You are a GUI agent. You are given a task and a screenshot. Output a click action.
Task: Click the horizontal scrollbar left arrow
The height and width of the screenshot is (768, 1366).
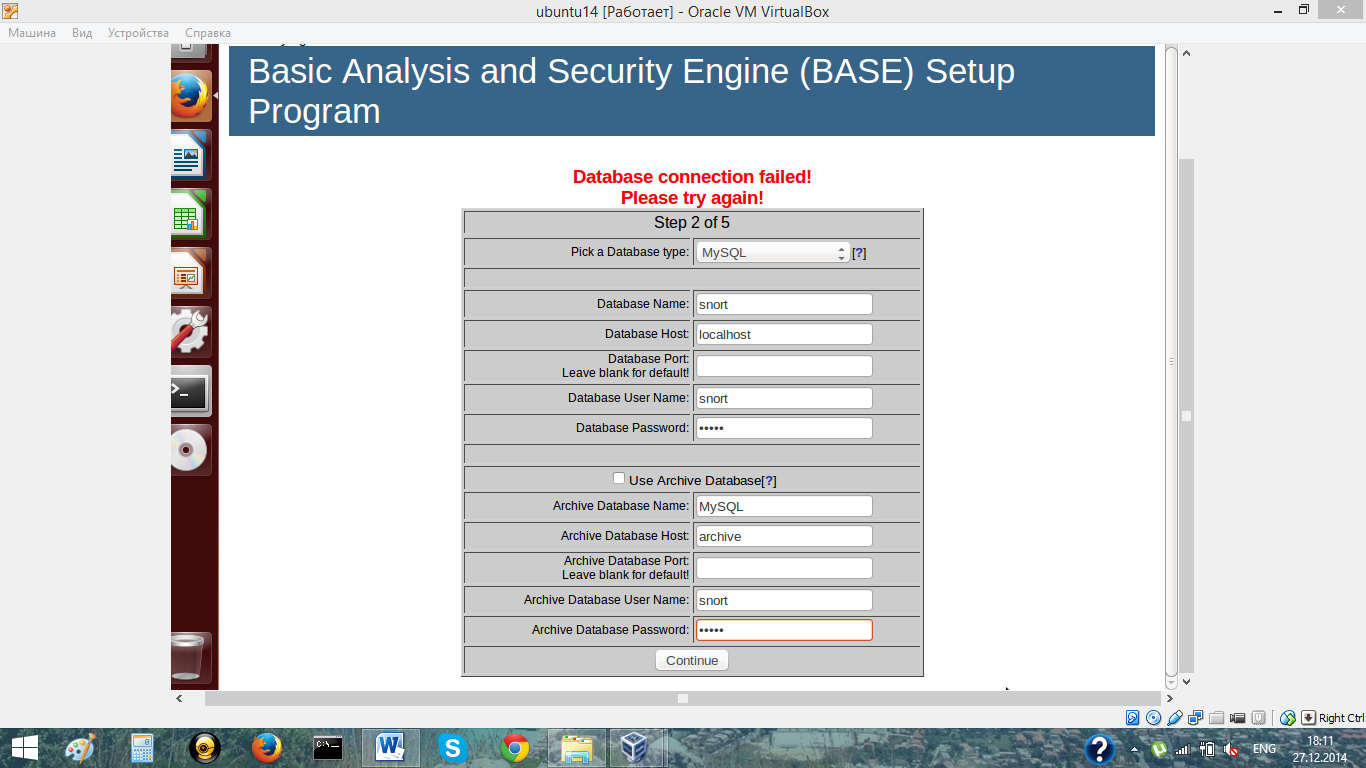pos(179,699)
